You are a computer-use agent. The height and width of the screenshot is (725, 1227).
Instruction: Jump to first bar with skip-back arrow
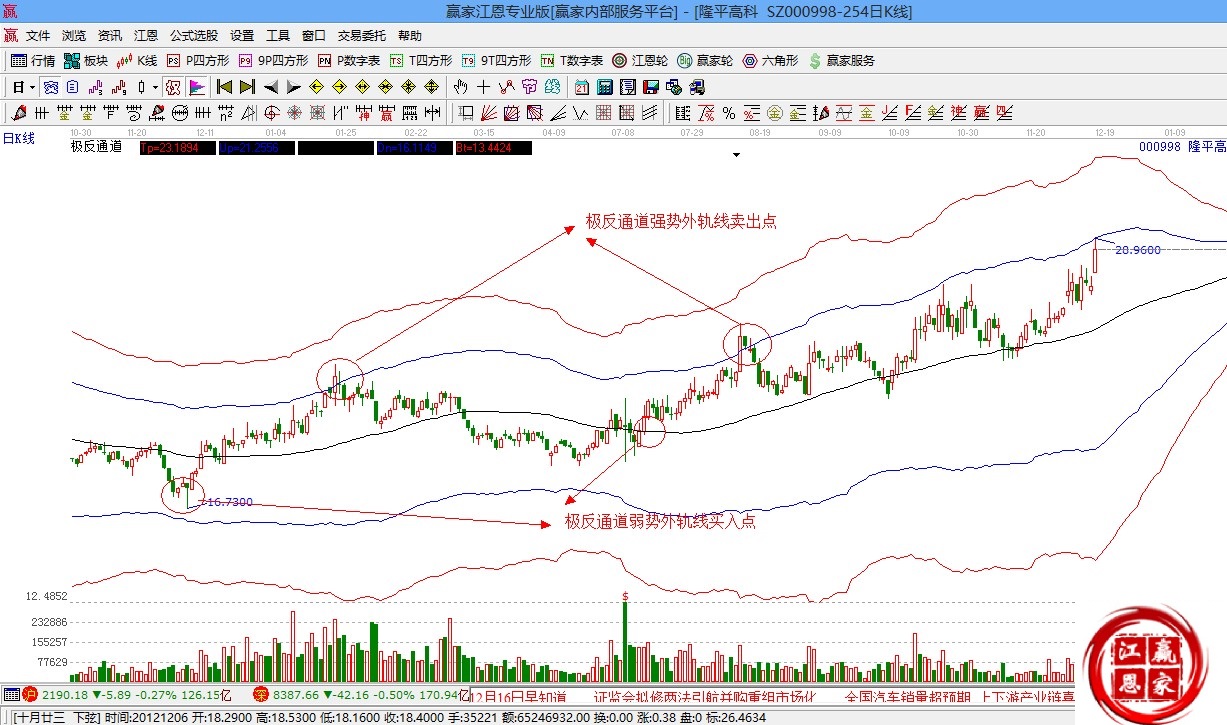tap(224, 87)
